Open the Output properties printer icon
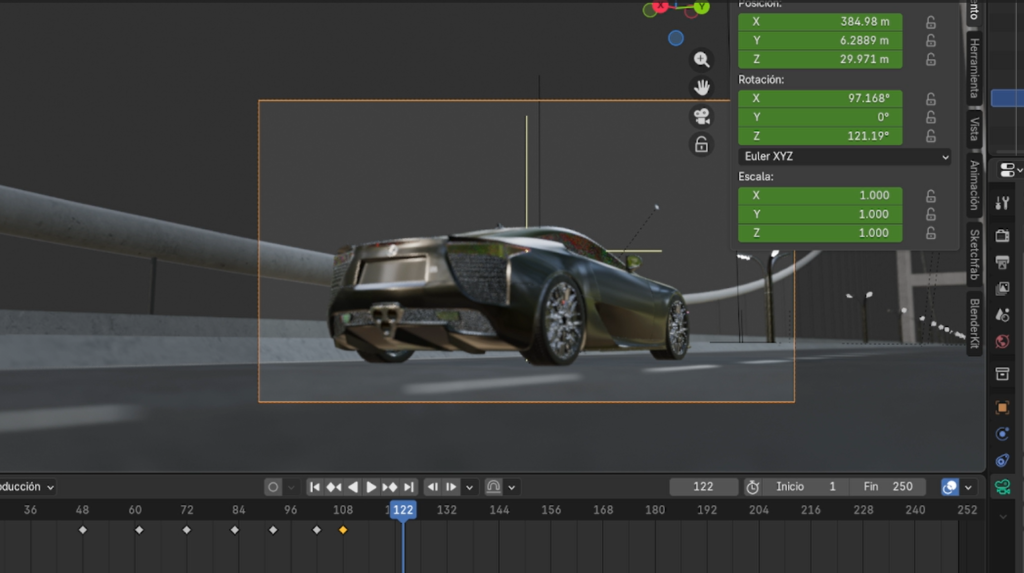1024x573 pixels. pyautogui.click(x=1002, y=262)
